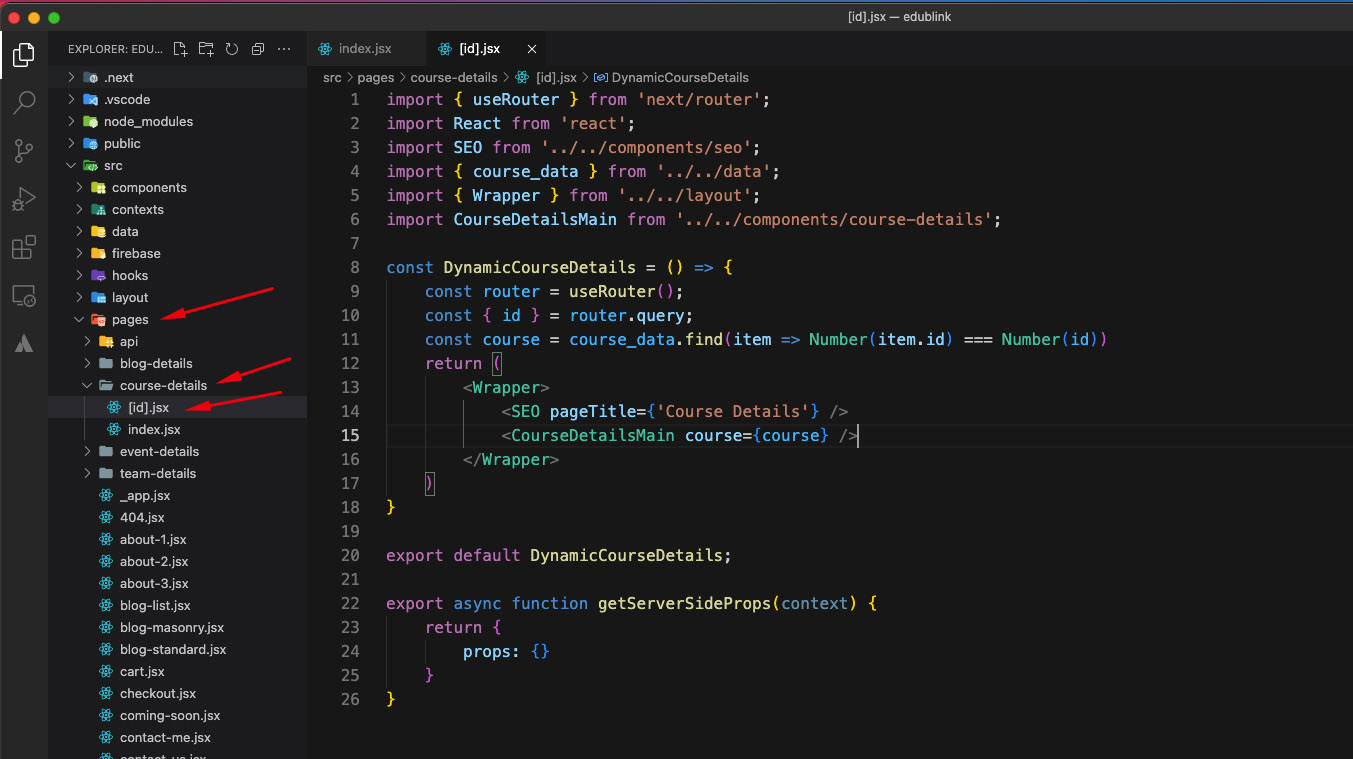Image resolution: width=1353 pixels, height=759 pixels.
Task: Open Explorer's more actions ellipsis menu
Action: click(284, 49)
